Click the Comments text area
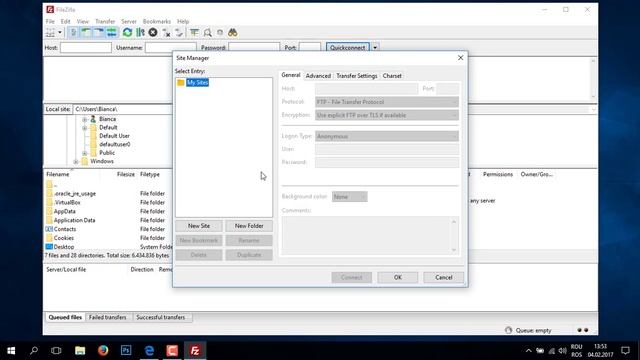 pyautogui.click(x=367, y=236)
